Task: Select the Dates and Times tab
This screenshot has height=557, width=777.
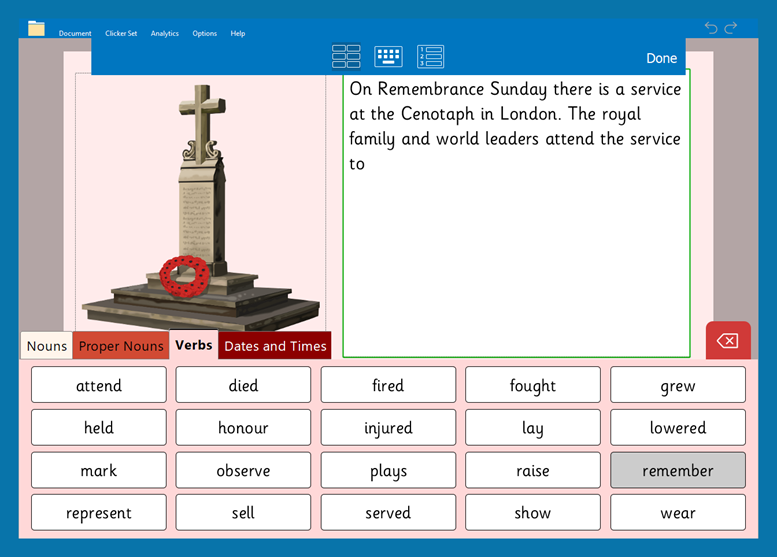Action: tap(275, 346)
